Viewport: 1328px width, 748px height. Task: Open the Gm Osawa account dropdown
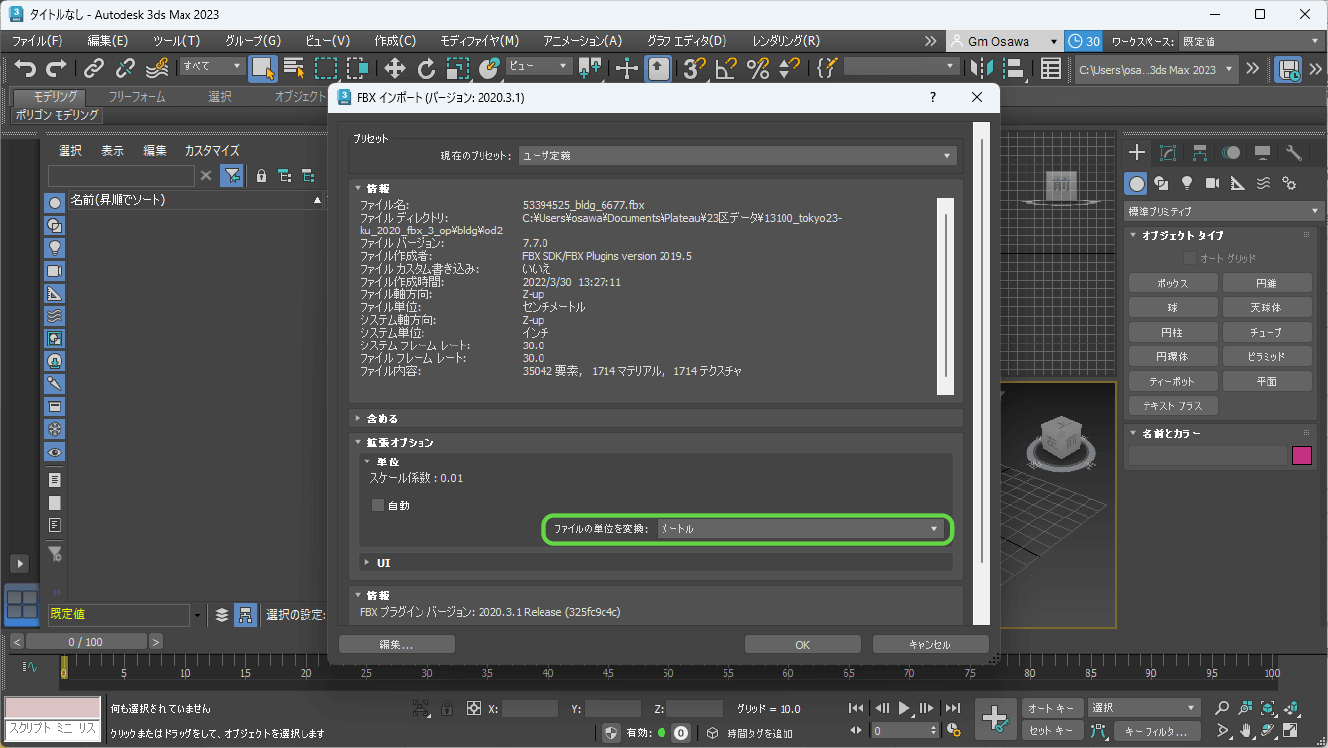(x=1004, y=41)
